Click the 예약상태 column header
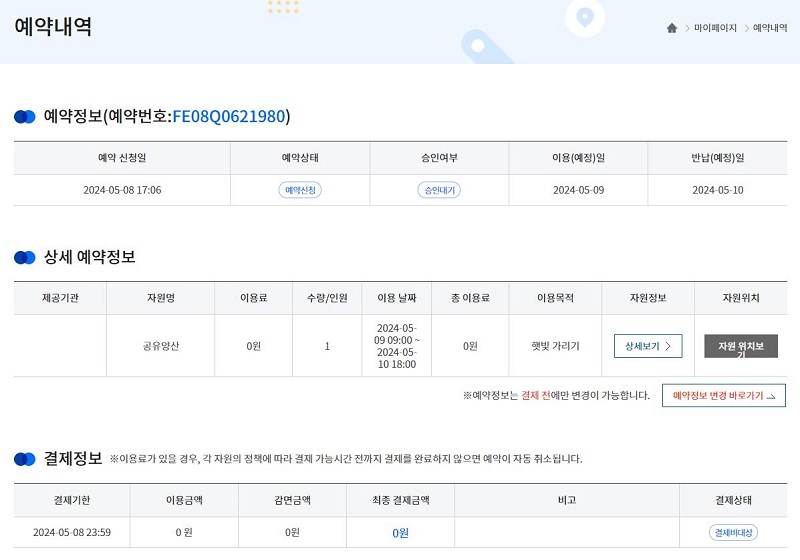800x560 pixels. pos(300,158)
